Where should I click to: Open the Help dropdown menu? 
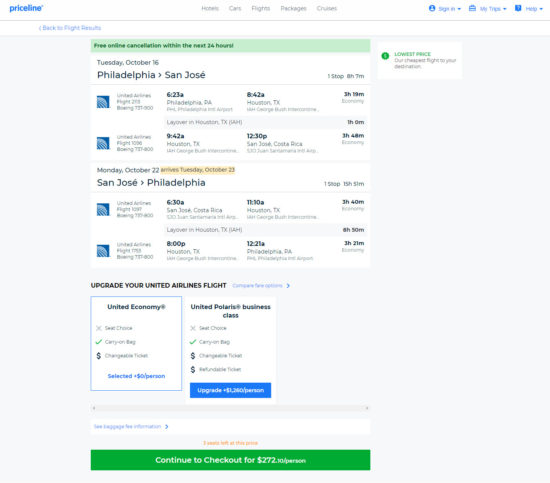[529, 8]
